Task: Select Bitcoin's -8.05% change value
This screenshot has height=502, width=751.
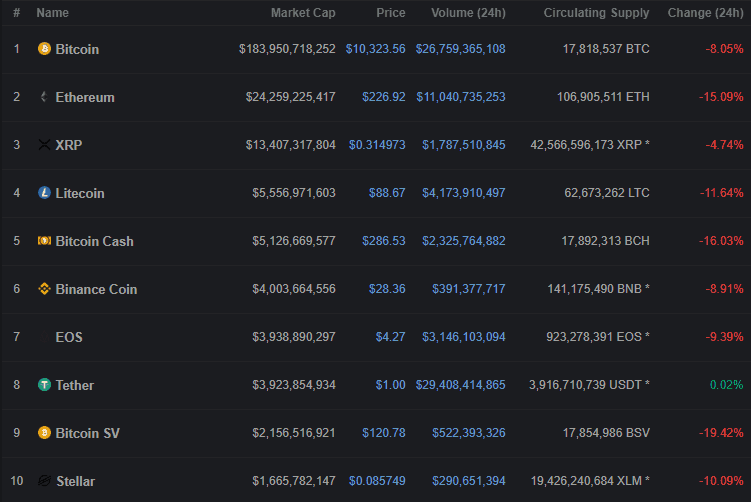Action: (724, 49)
